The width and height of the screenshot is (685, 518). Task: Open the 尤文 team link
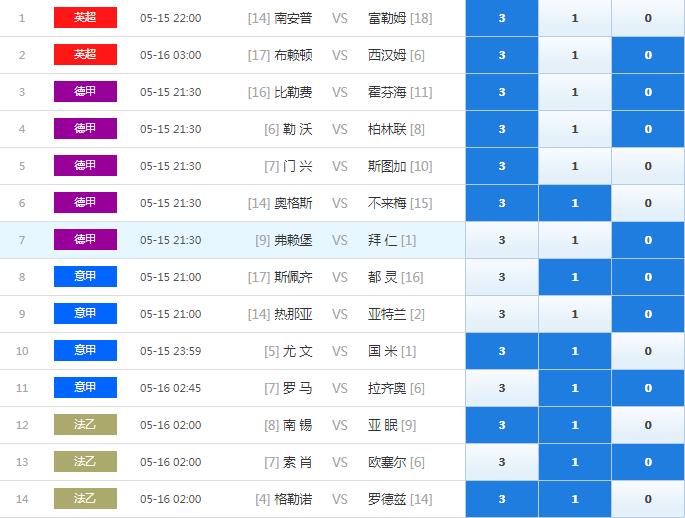tap(297, 351)
